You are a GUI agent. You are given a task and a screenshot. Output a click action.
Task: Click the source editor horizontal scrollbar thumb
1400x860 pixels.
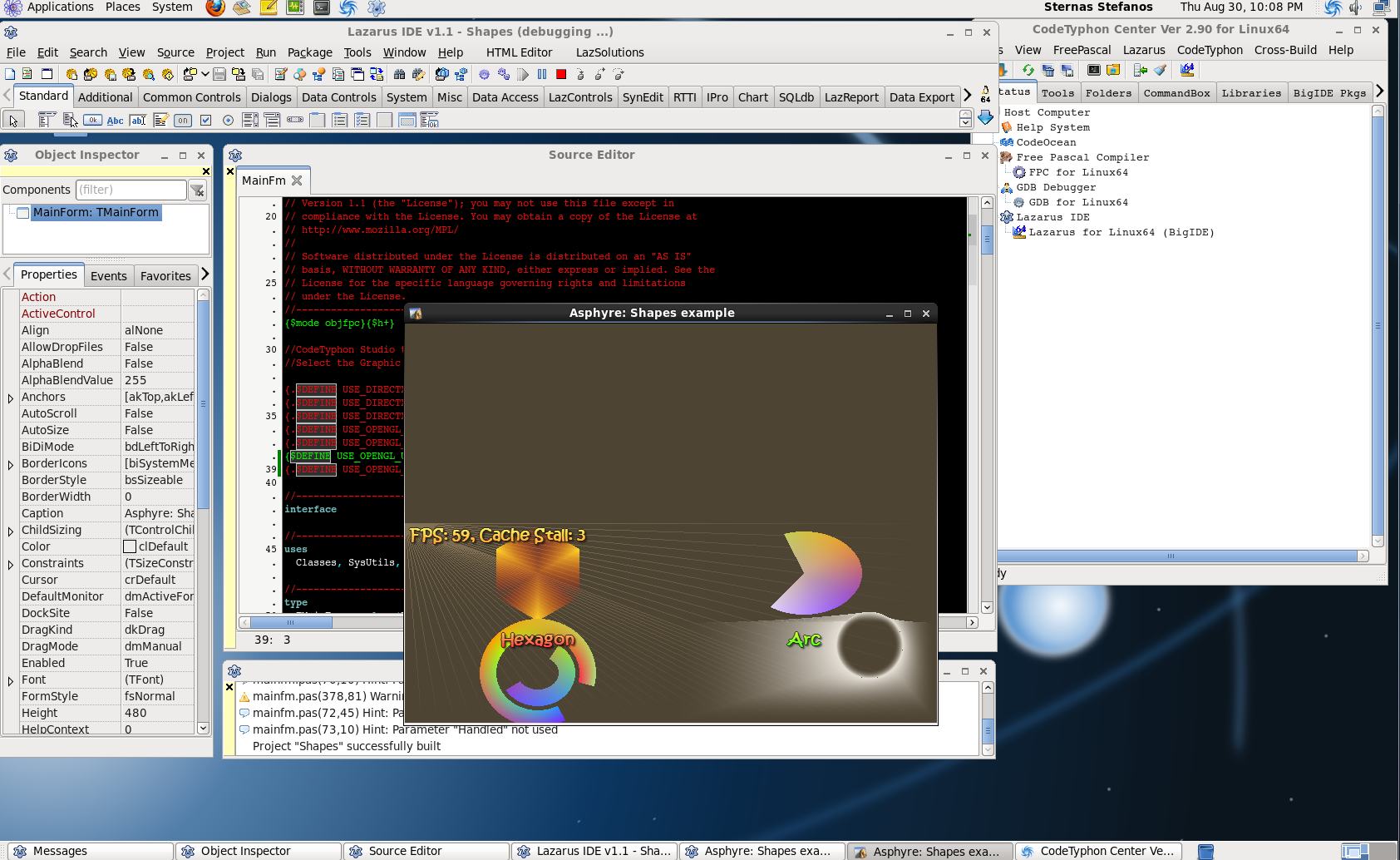pyautogui.click(x=291, y=622)
